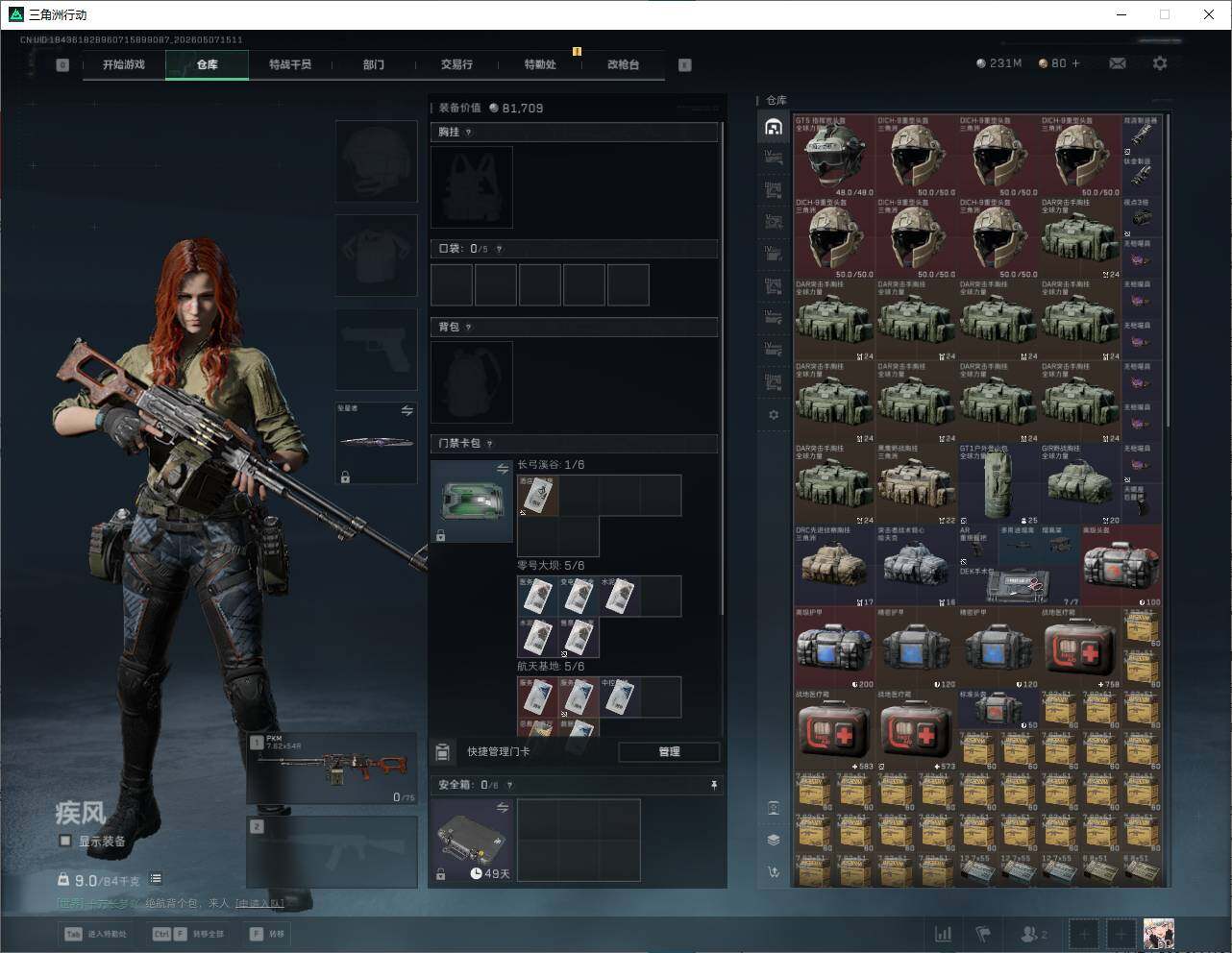Swap the secure box via its arrows icon
The height and width of the screenshot is (953, 1232).
pos(502,809)
